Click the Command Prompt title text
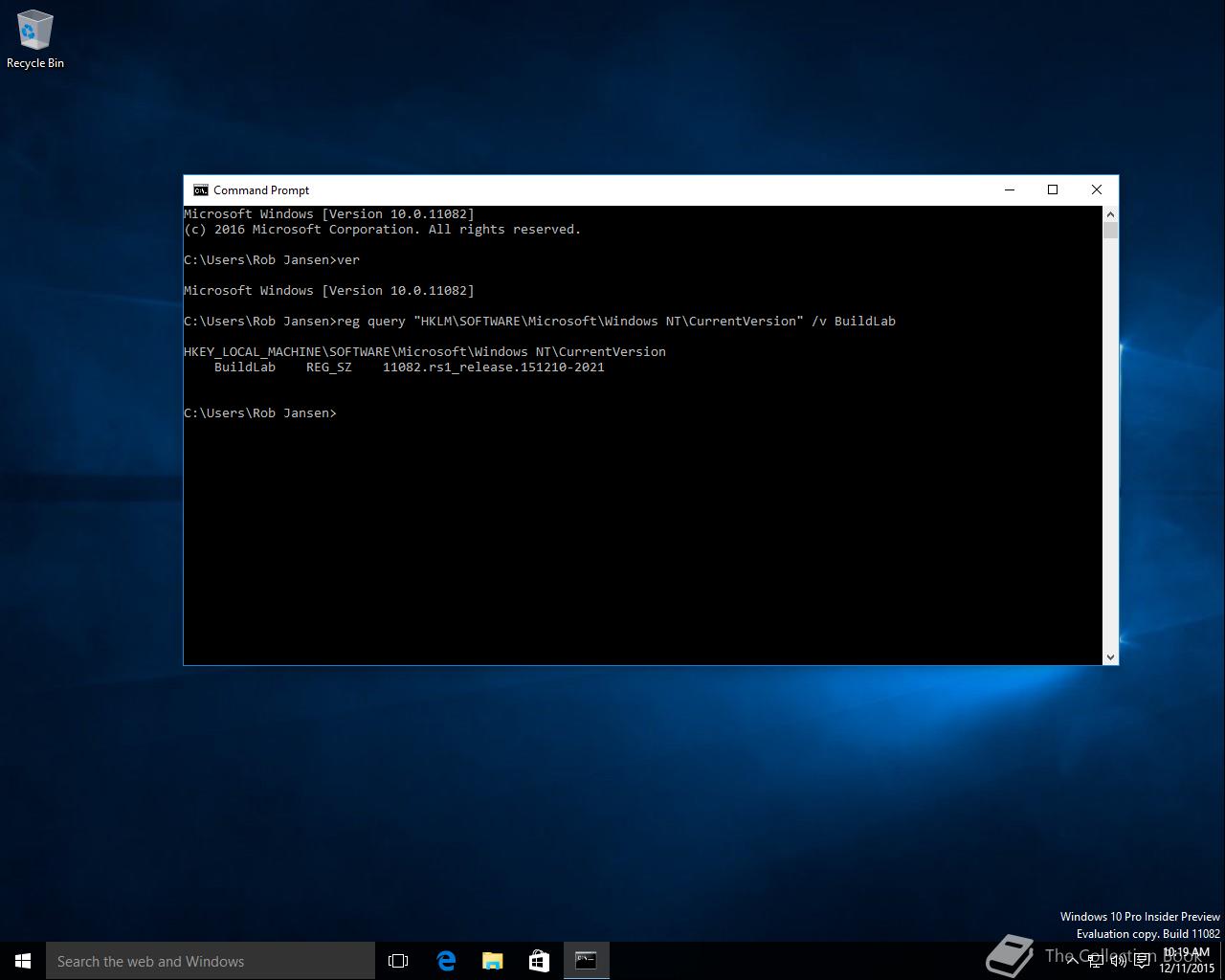Screen dimensions: 1225x980 261,189
